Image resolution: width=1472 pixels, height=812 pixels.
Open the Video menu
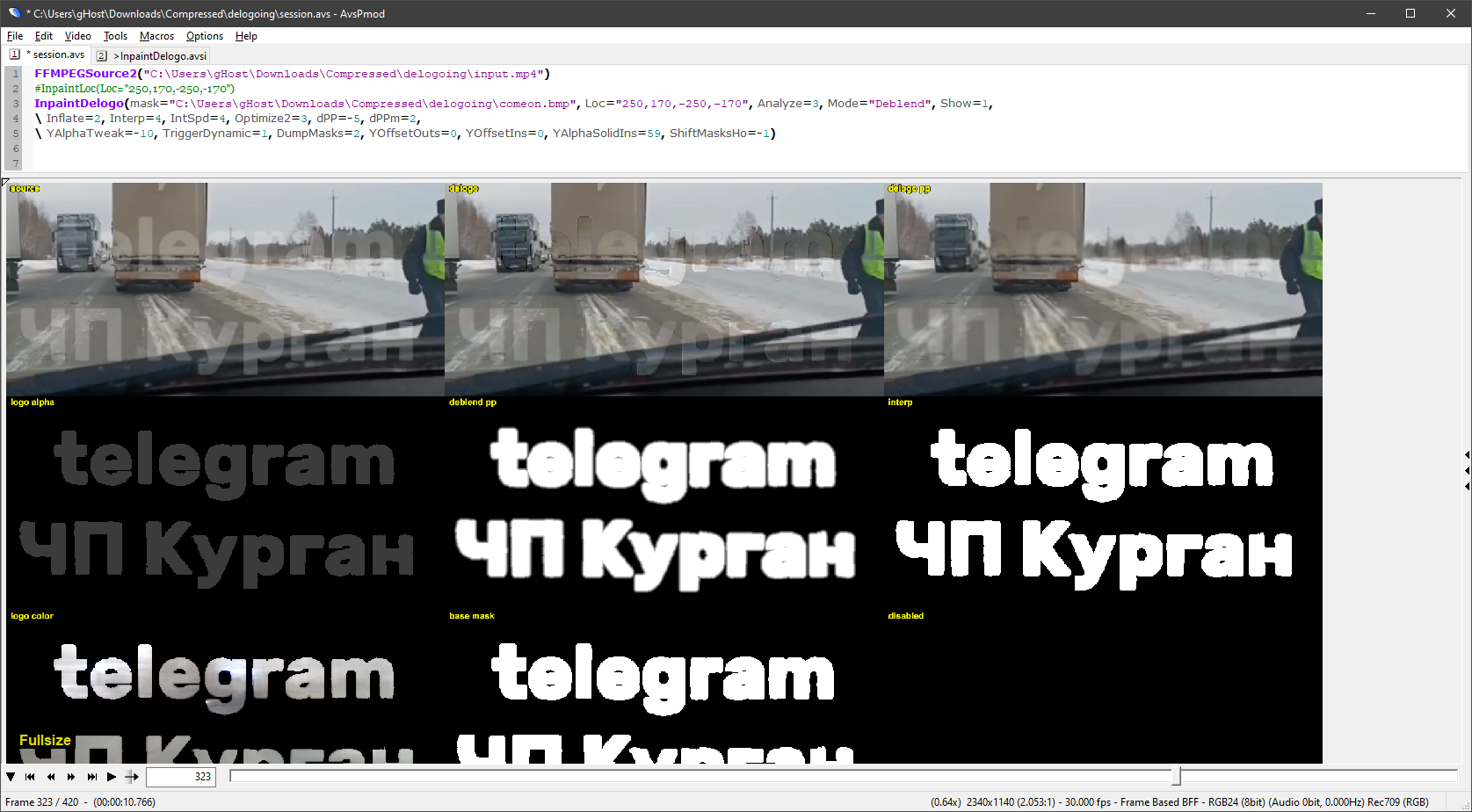point(78,36)
